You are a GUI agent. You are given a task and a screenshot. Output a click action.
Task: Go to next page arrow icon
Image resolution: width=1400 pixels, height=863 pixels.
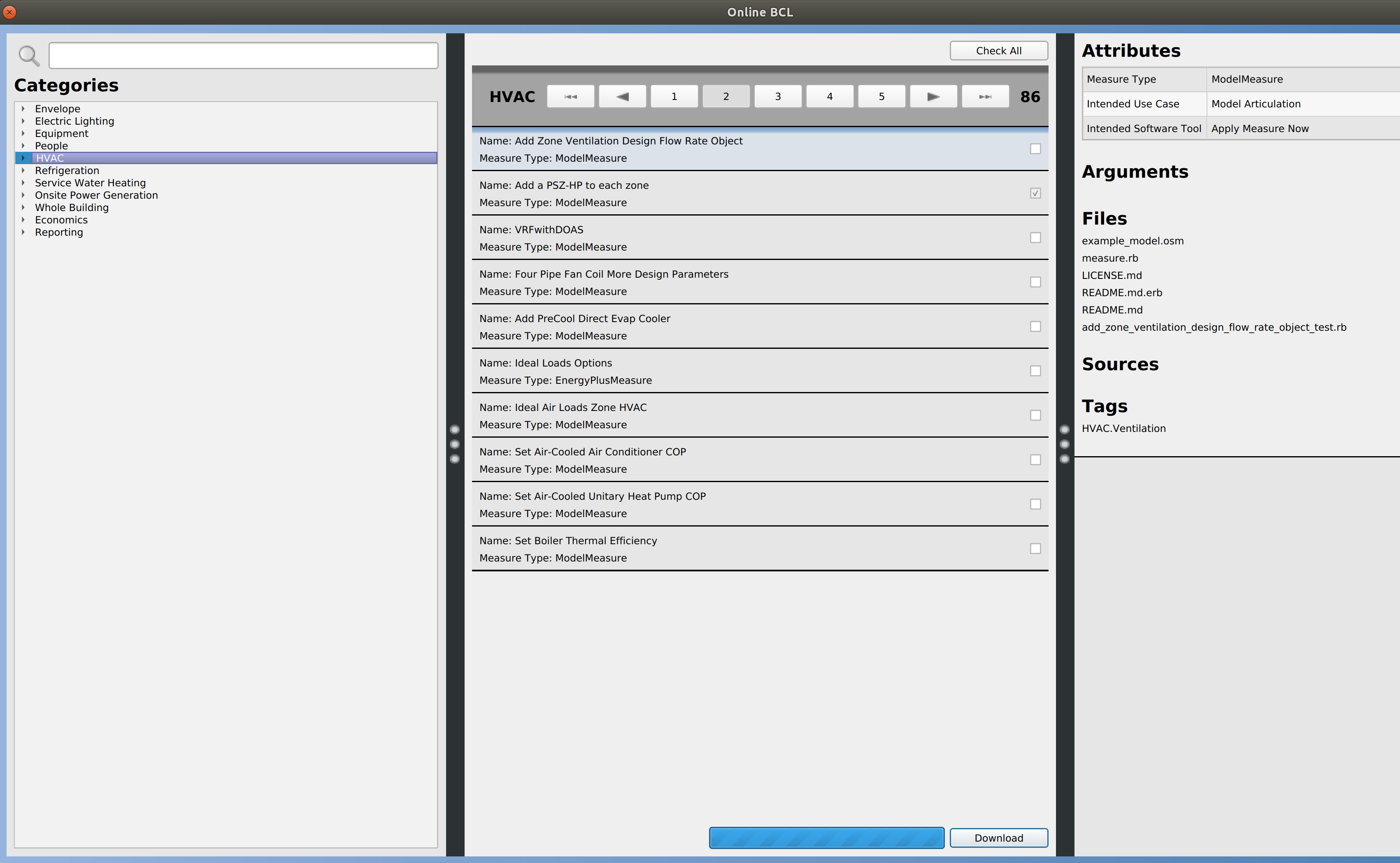pyautogui.click(x=933, y=96)
